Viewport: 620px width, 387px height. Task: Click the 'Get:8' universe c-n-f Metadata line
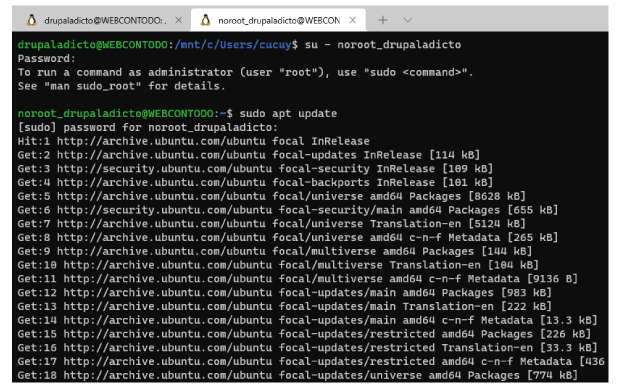[288, 238]
